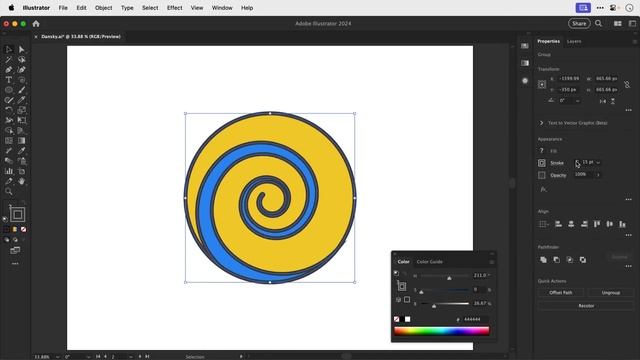Screen dimensions: 640x360
Task: Click the Ungroup quick action
Action: [611, 293]
